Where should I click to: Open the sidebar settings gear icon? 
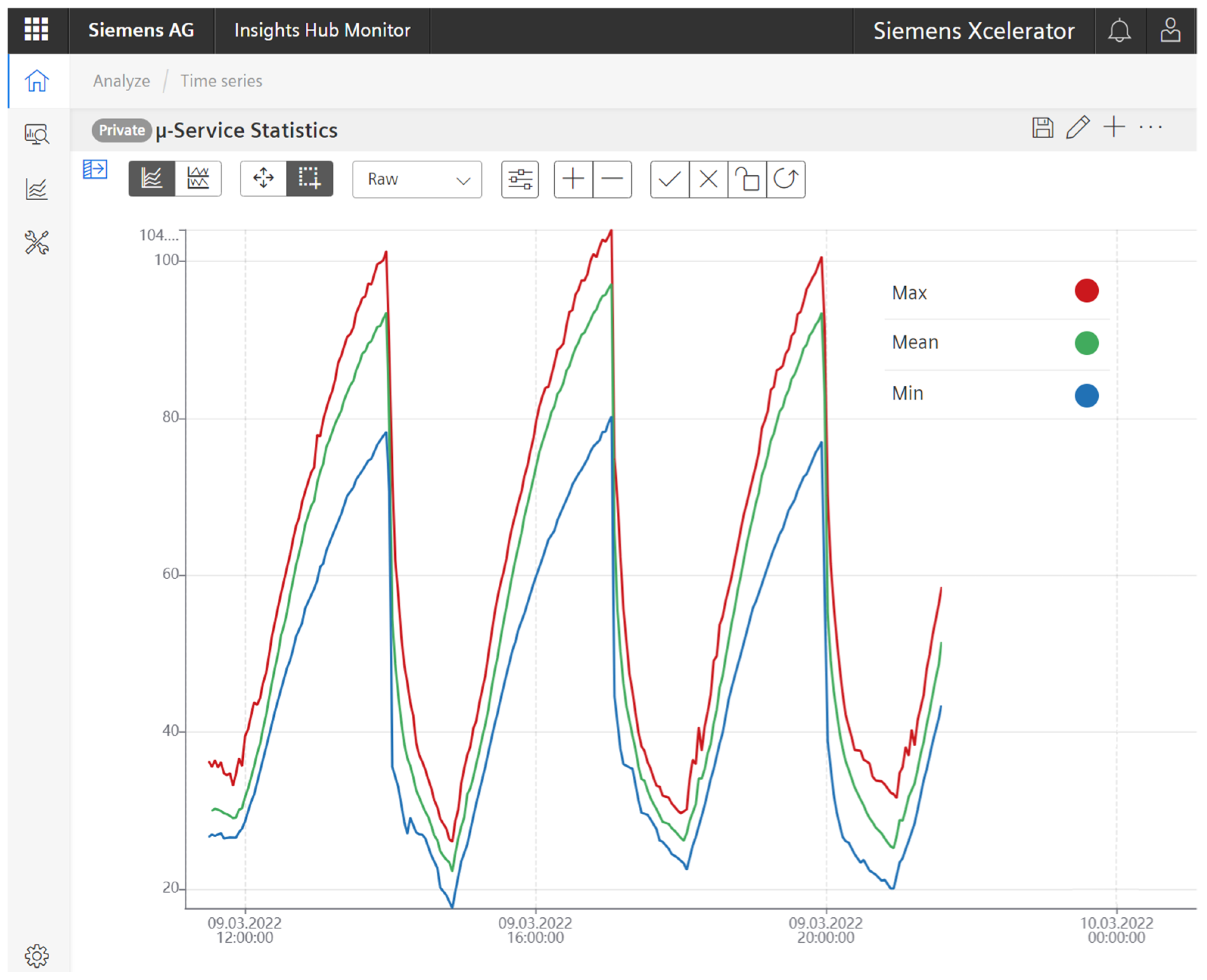[37, 956]
